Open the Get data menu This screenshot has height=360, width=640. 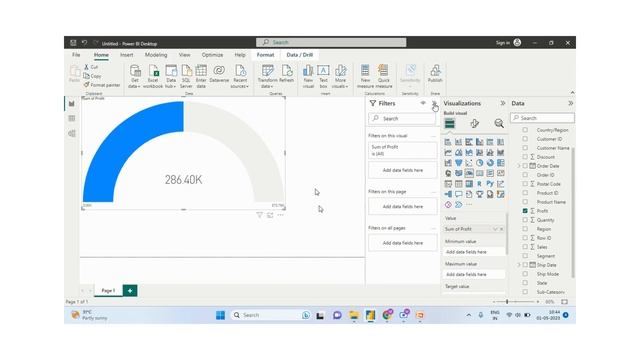click(134, 76)
